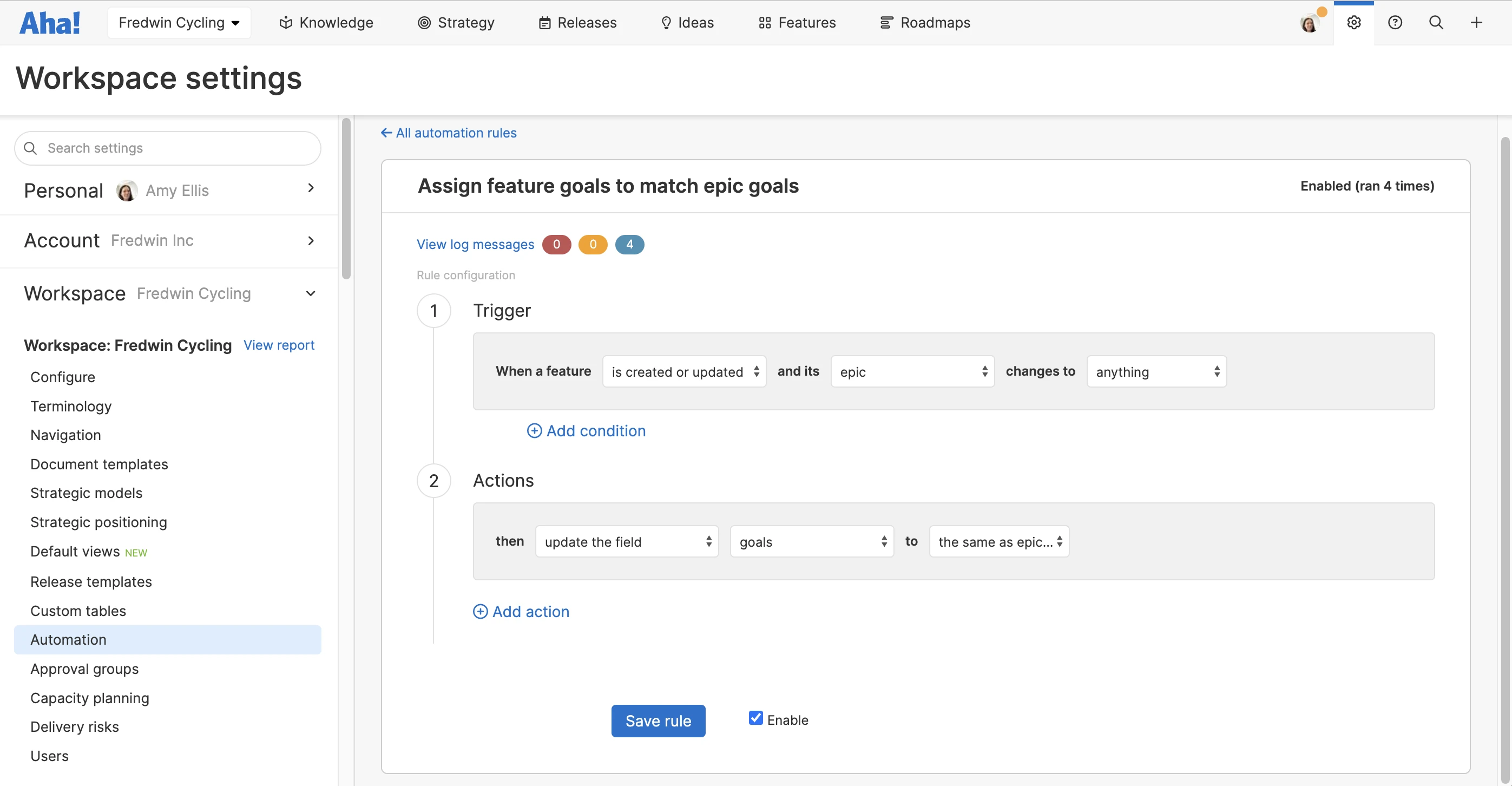Click the blue info log count badge
1512x786 pixels.
click(x=629, y=244)
